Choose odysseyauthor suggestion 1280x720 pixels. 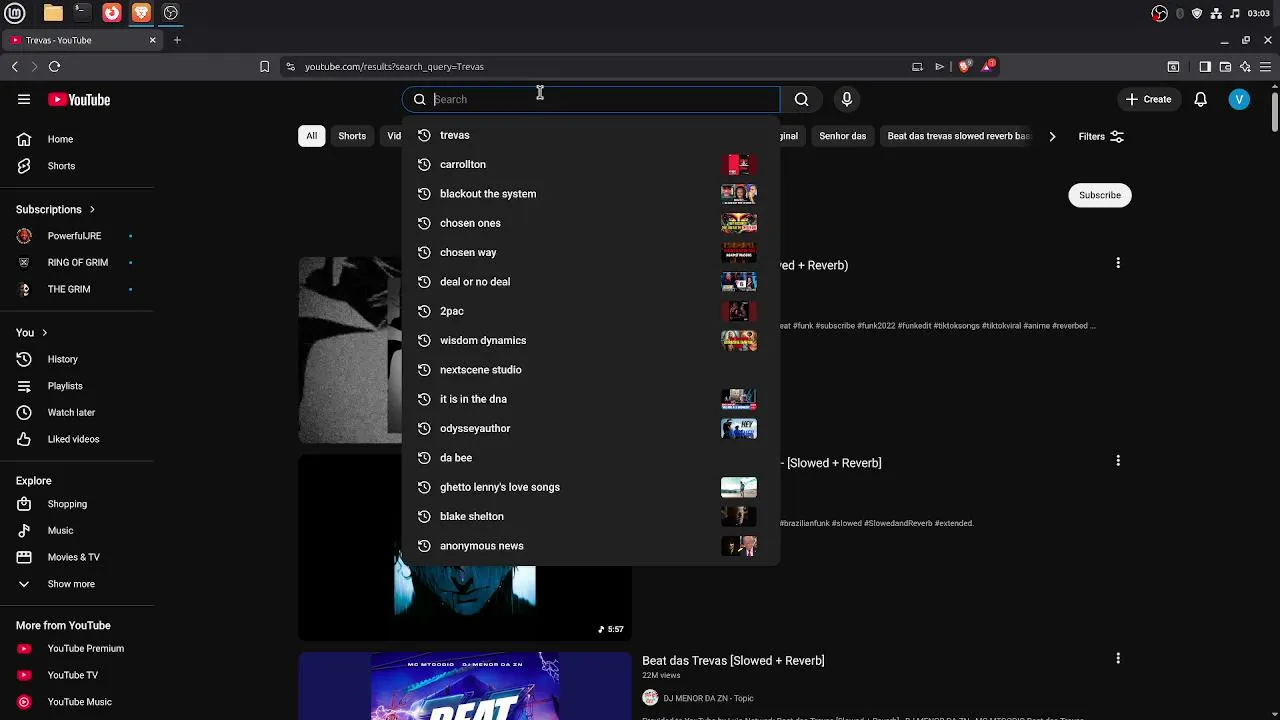point(590,428)
